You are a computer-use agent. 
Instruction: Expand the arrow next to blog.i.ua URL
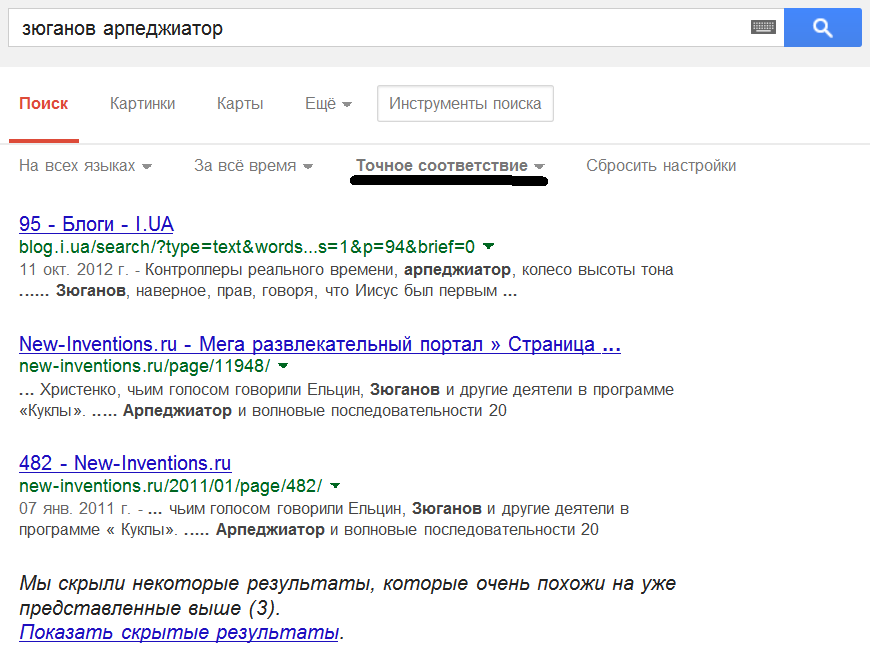pos(488,246)
